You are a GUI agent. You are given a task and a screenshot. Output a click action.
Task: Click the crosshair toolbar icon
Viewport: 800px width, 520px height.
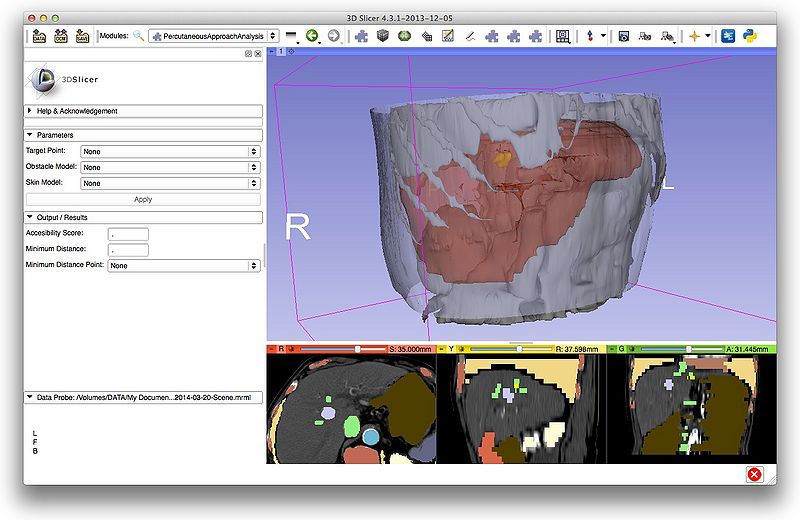694,36
